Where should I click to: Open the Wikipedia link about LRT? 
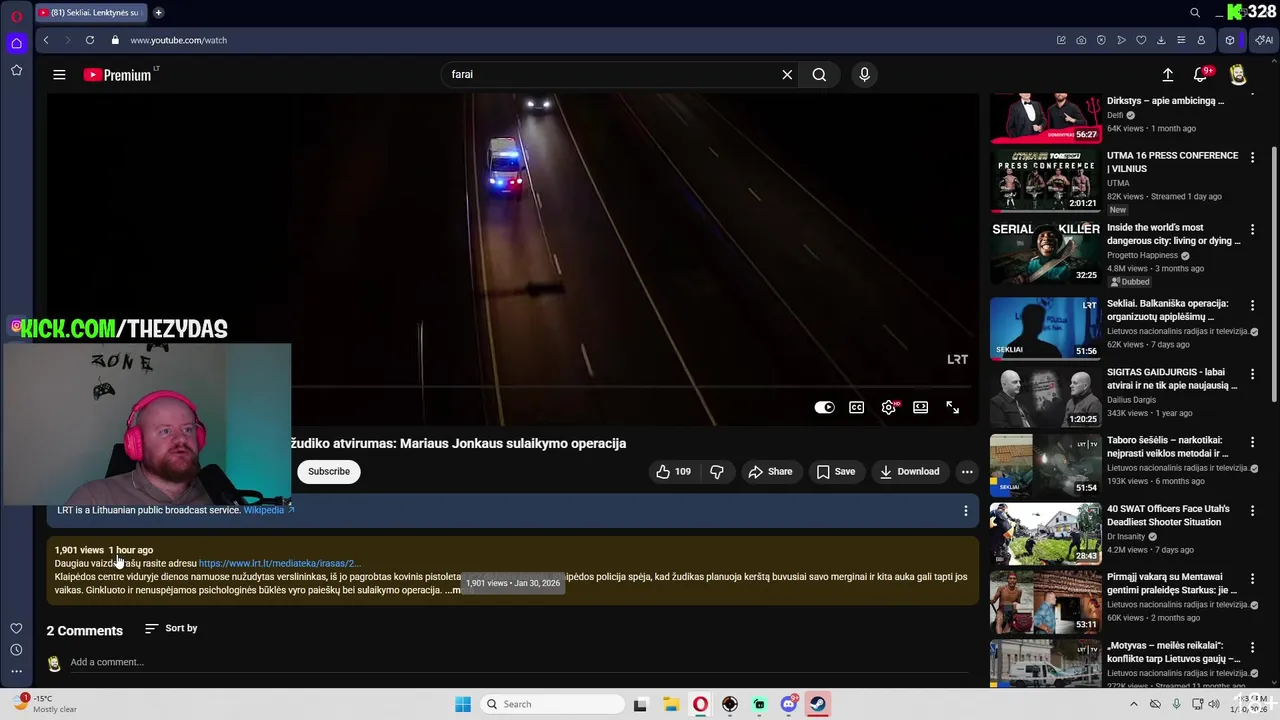point(268,510)
